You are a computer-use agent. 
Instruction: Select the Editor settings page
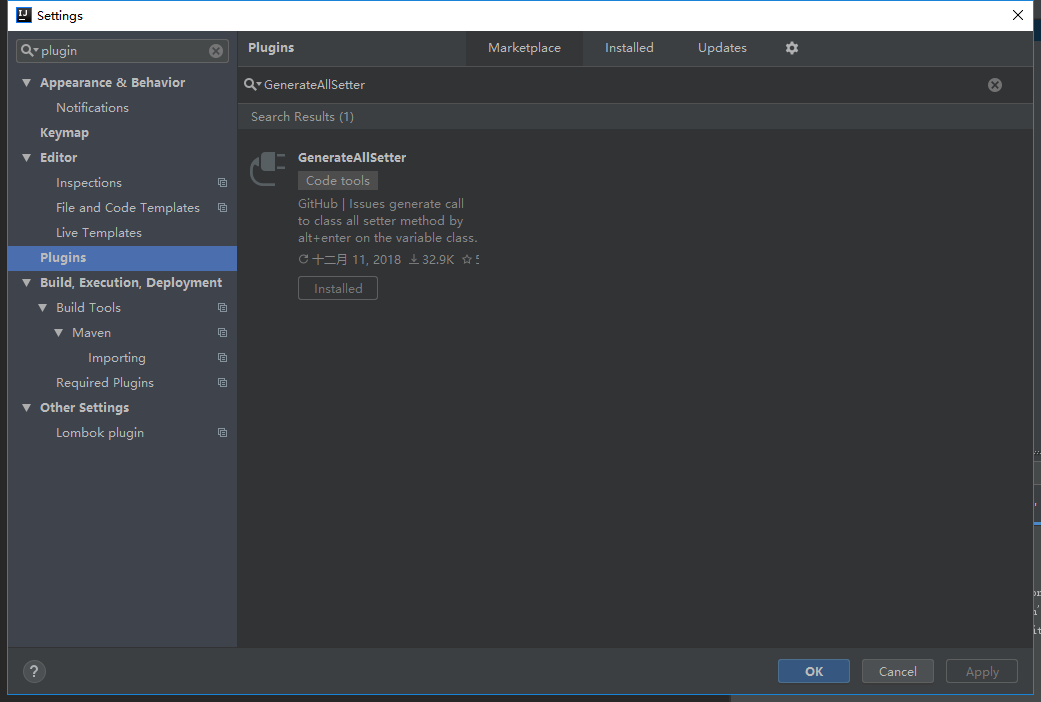pyautogui.click(x=58, y=158)
